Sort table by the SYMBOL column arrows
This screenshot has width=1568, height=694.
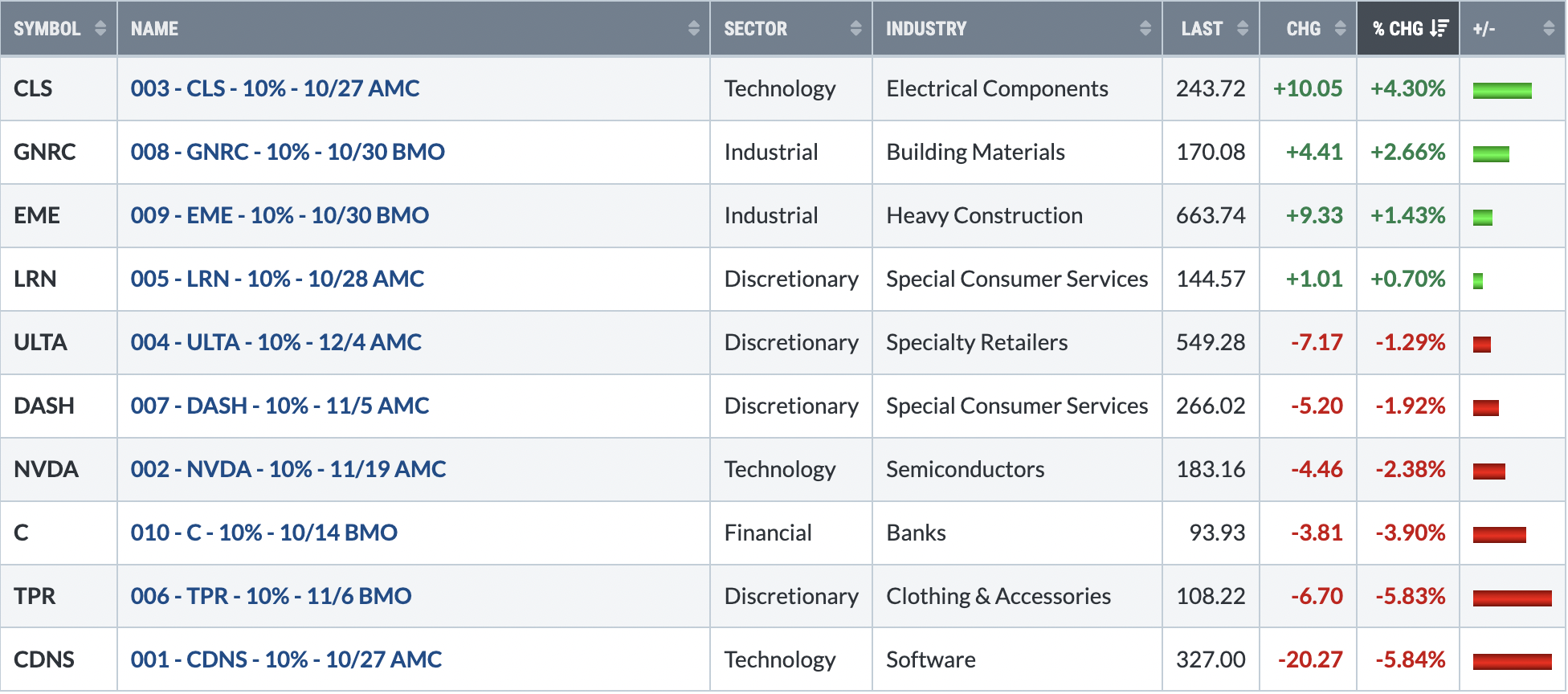(x=100, y=29)
